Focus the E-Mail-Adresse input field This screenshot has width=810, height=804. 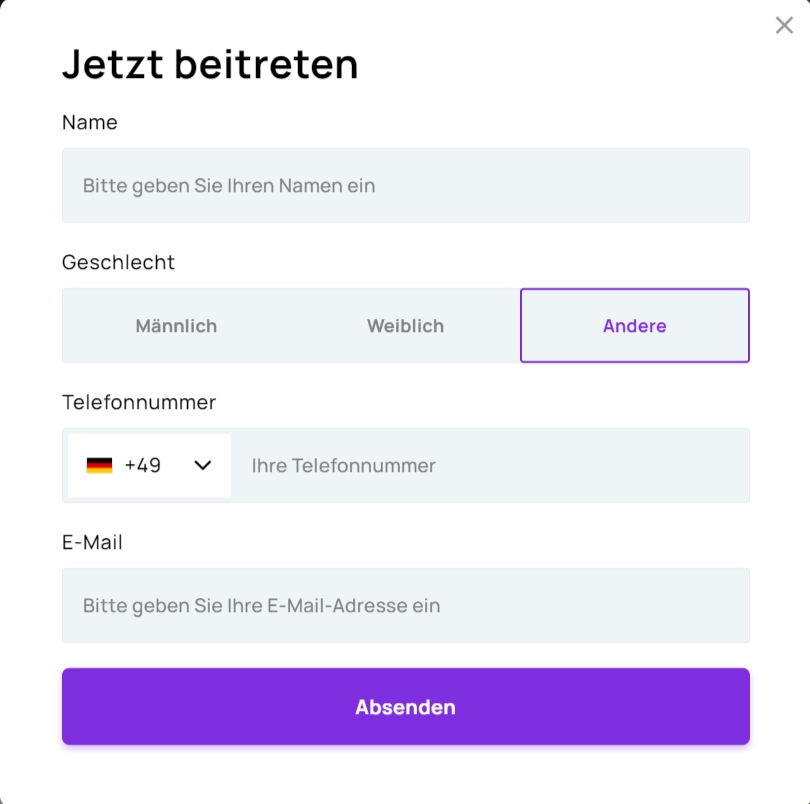pyautogui.click(x=406, y=606)
